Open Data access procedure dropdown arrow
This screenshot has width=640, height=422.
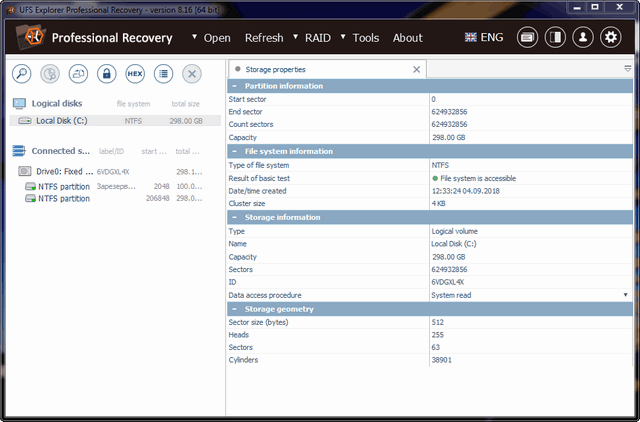tap(625, 295)
